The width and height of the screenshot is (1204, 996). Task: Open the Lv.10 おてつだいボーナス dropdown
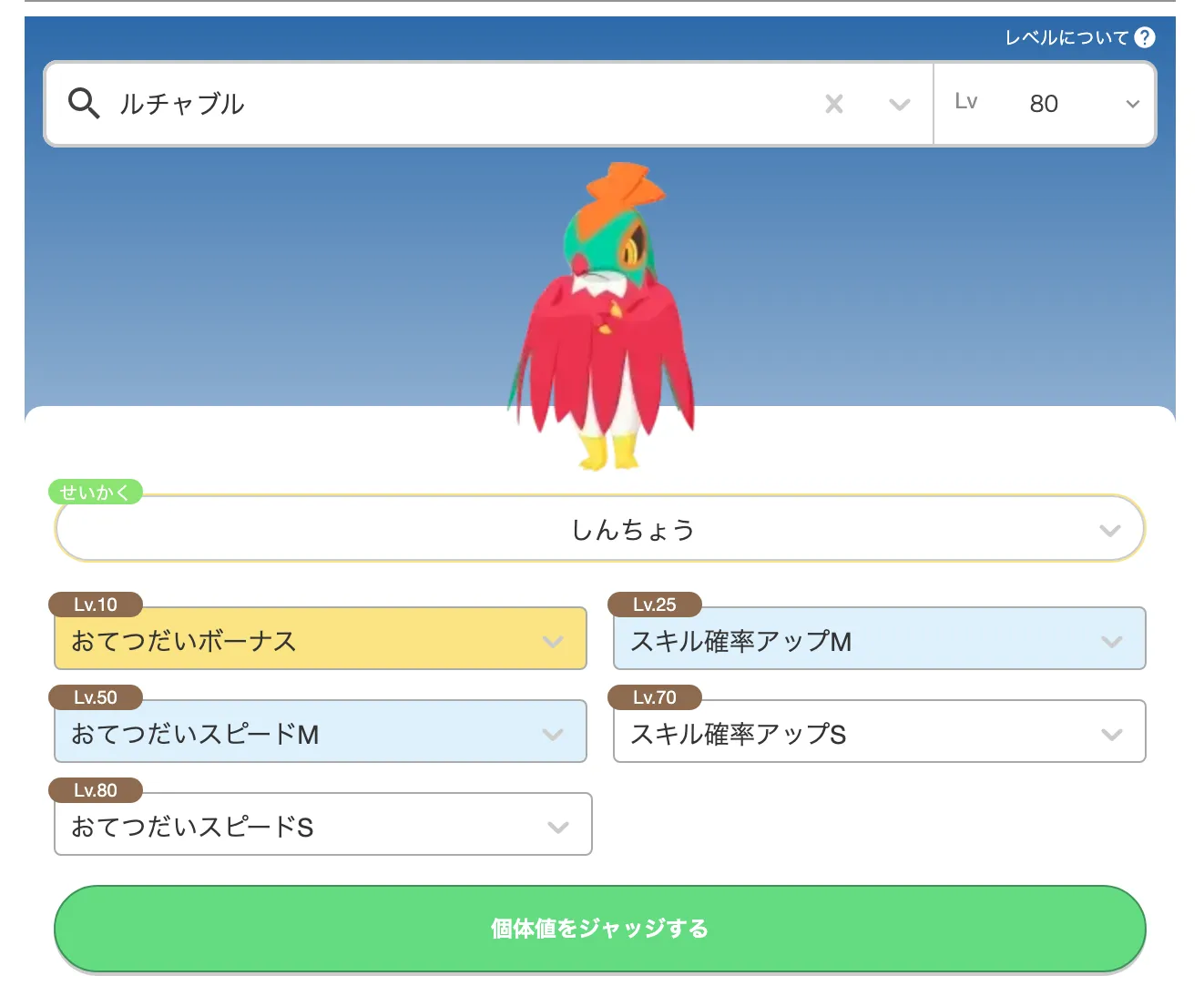coord(321,639)
